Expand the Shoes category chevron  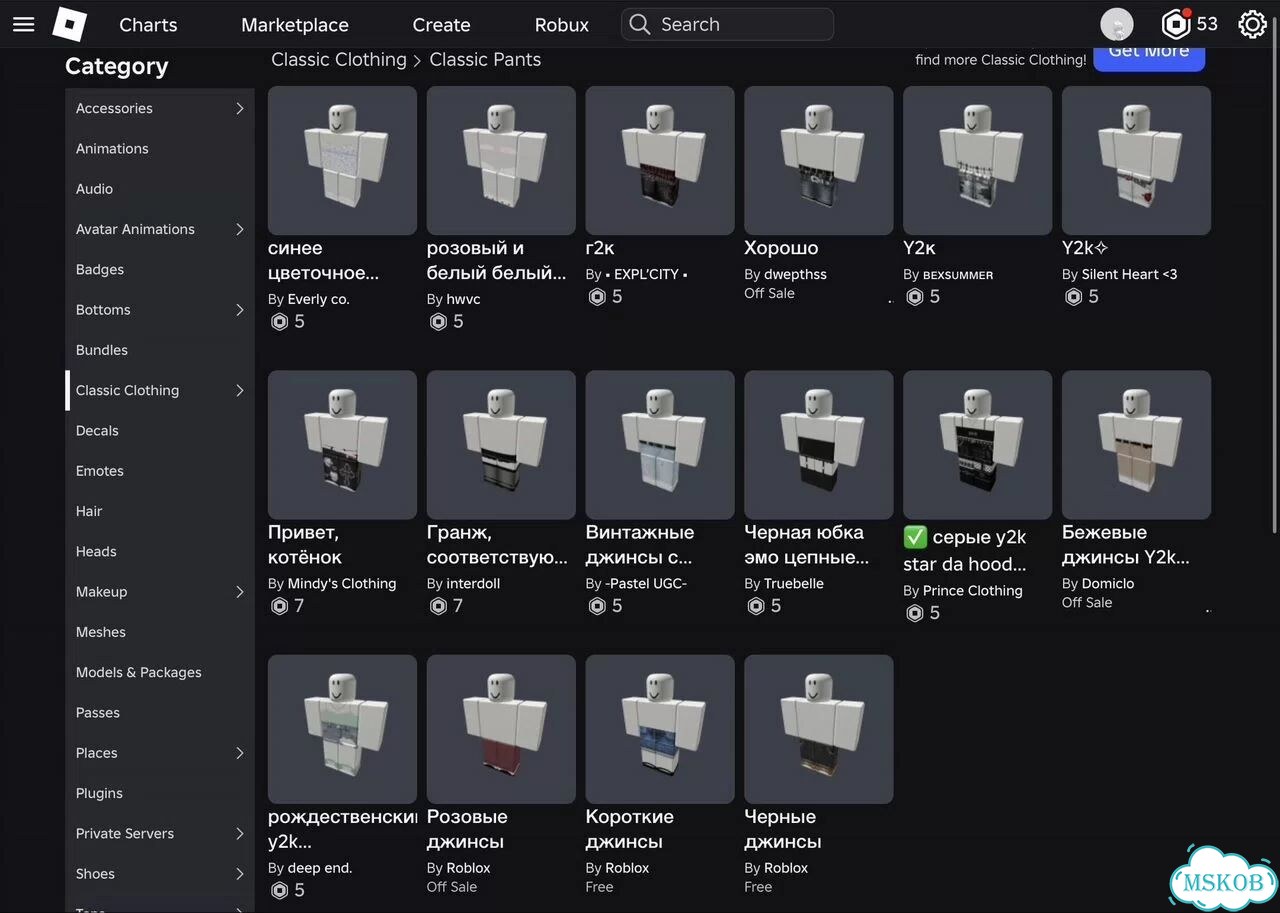(240, 874)
